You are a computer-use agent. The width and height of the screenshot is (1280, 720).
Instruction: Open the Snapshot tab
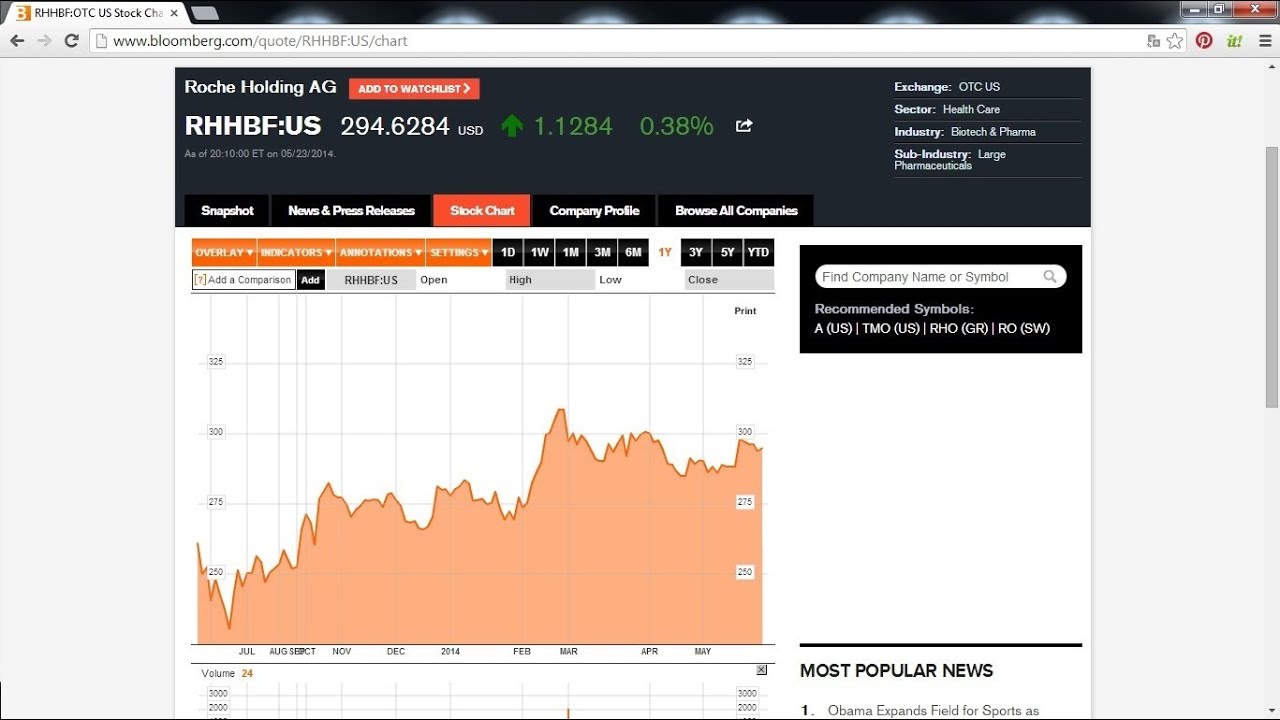pos(227,211)
